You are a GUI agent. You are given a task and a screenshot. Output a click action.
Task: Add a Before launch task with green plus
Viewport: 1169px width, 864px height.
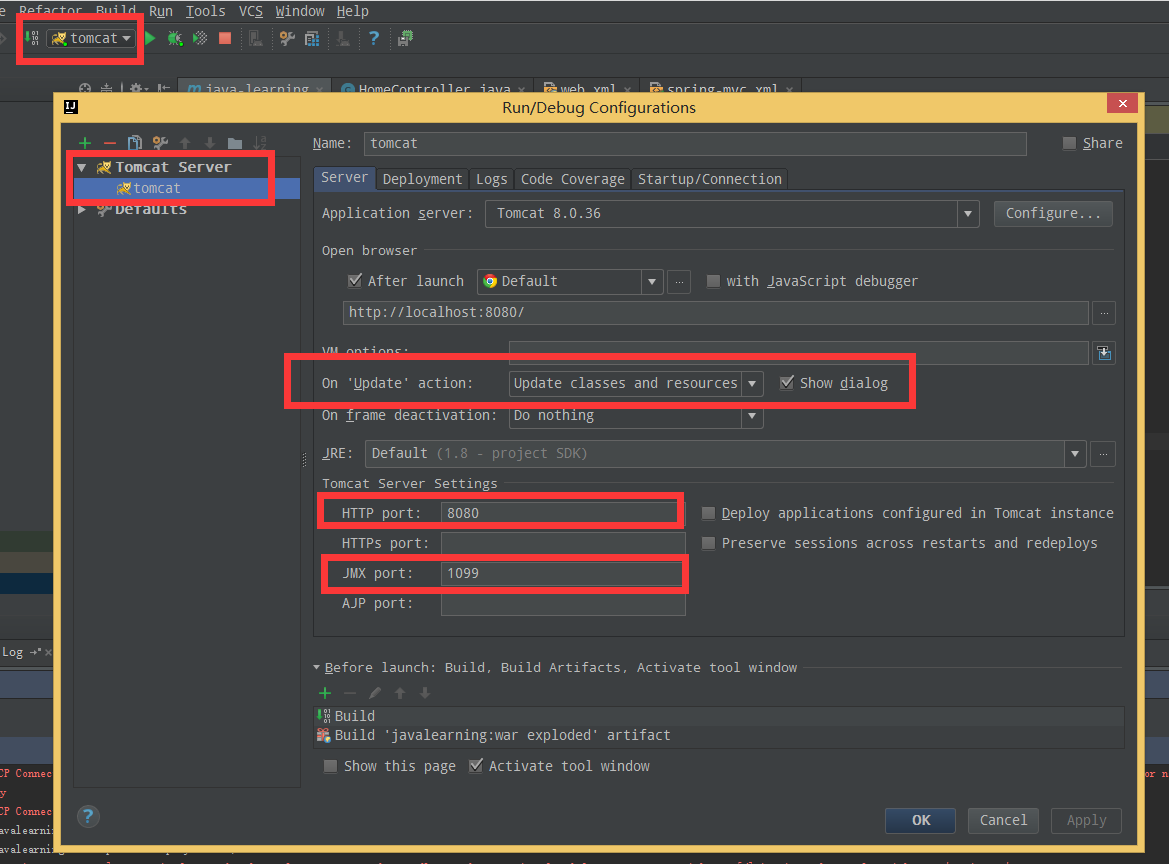point(325,693)
